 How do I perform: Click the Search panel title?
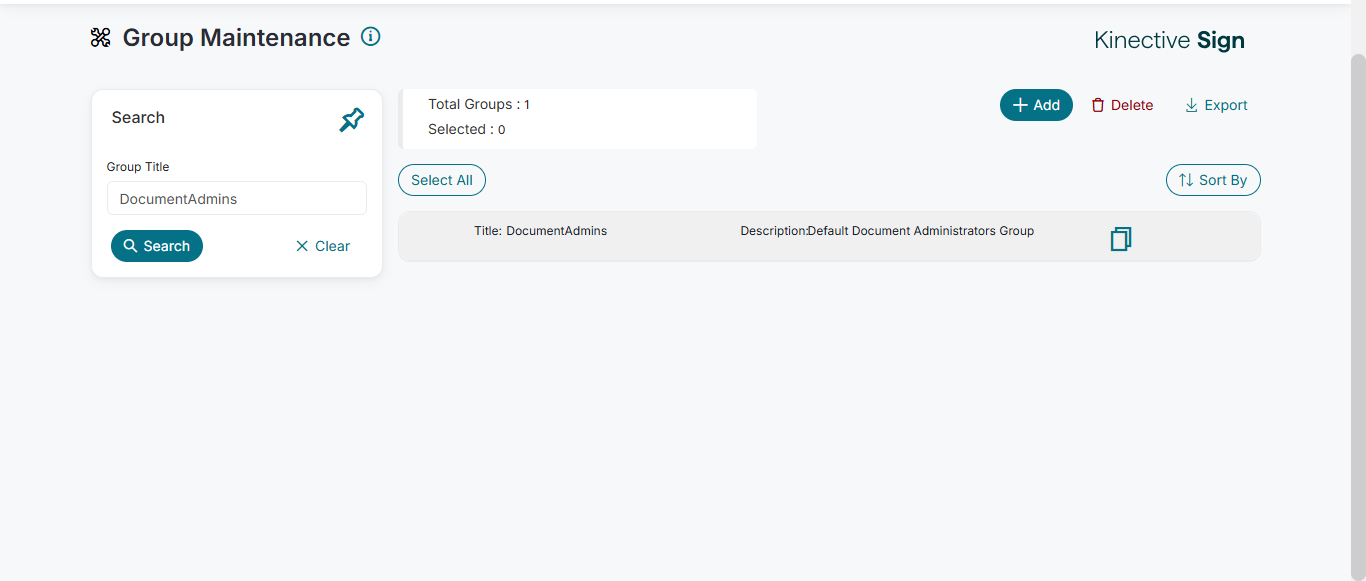click(138, 117)
